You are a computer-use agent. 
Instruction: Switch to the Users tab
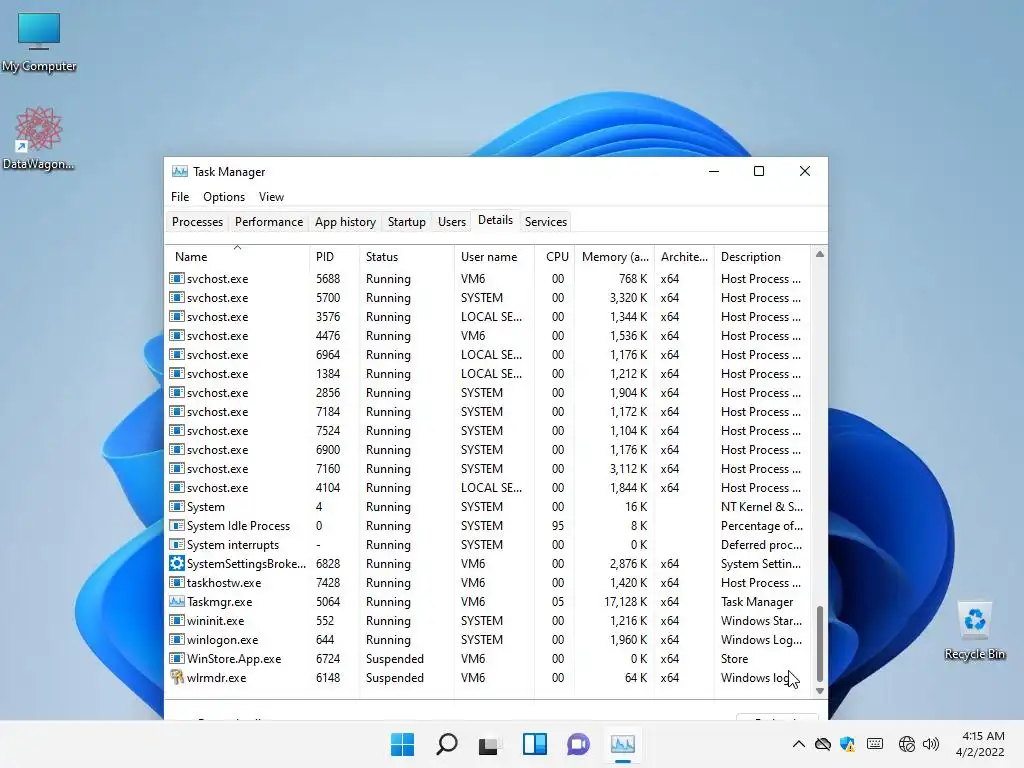[452, 222]
